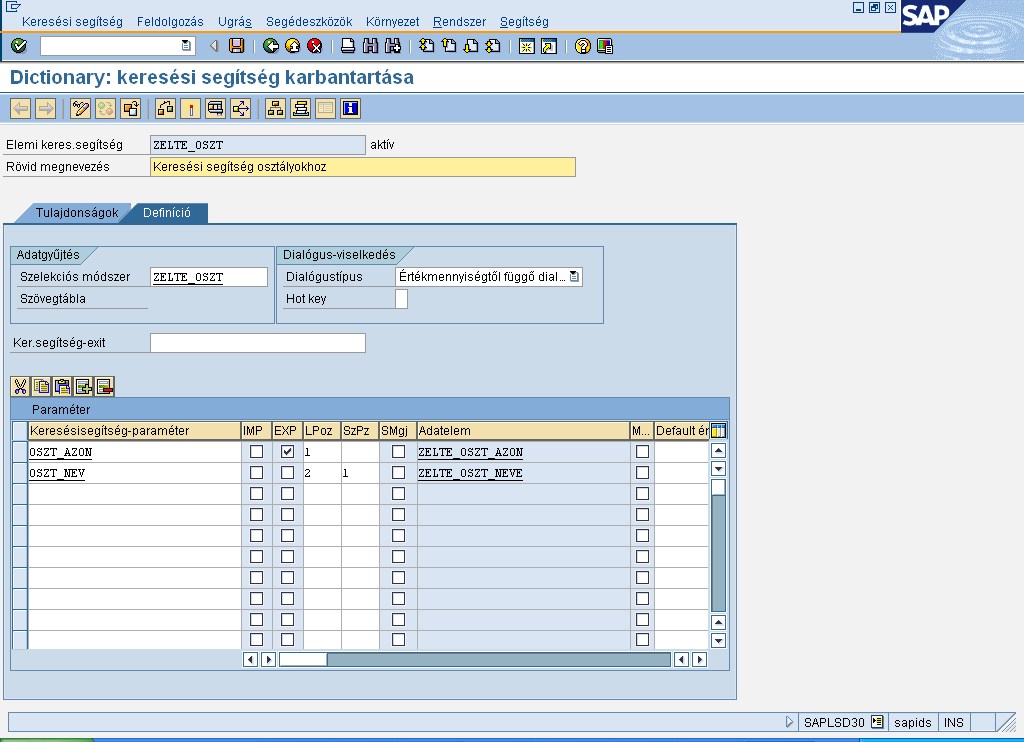
Task: Toggle M... checkbox for OSZT_NEV row
Action: click(x=643, y=472)
